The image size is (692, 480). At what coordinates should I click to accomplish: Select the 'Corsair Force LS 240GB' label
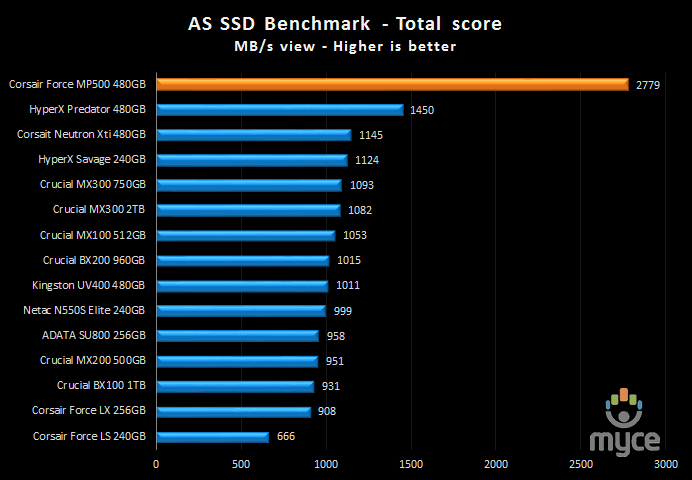coord(89,436)
